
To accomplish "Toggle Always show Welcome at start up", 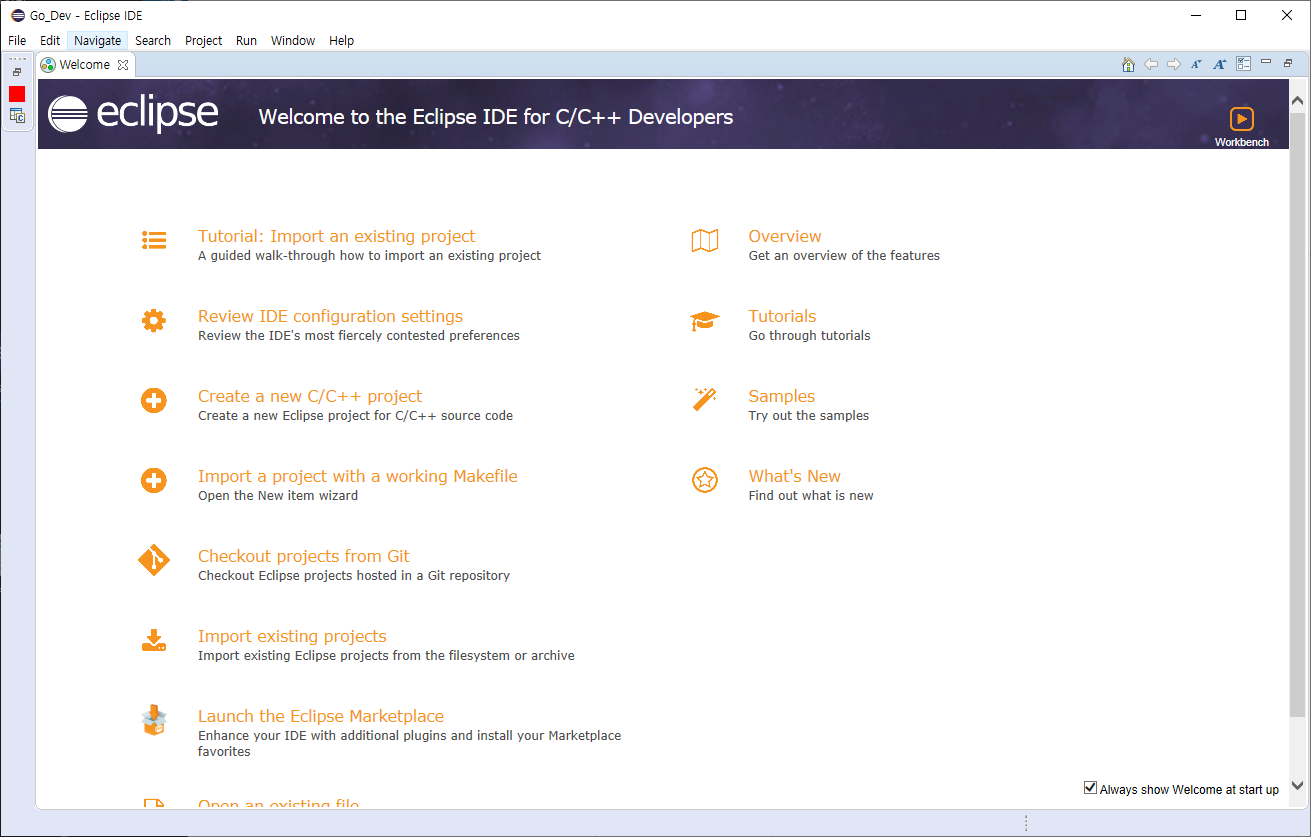I will pyautogui.click(x=1091, y=788).
